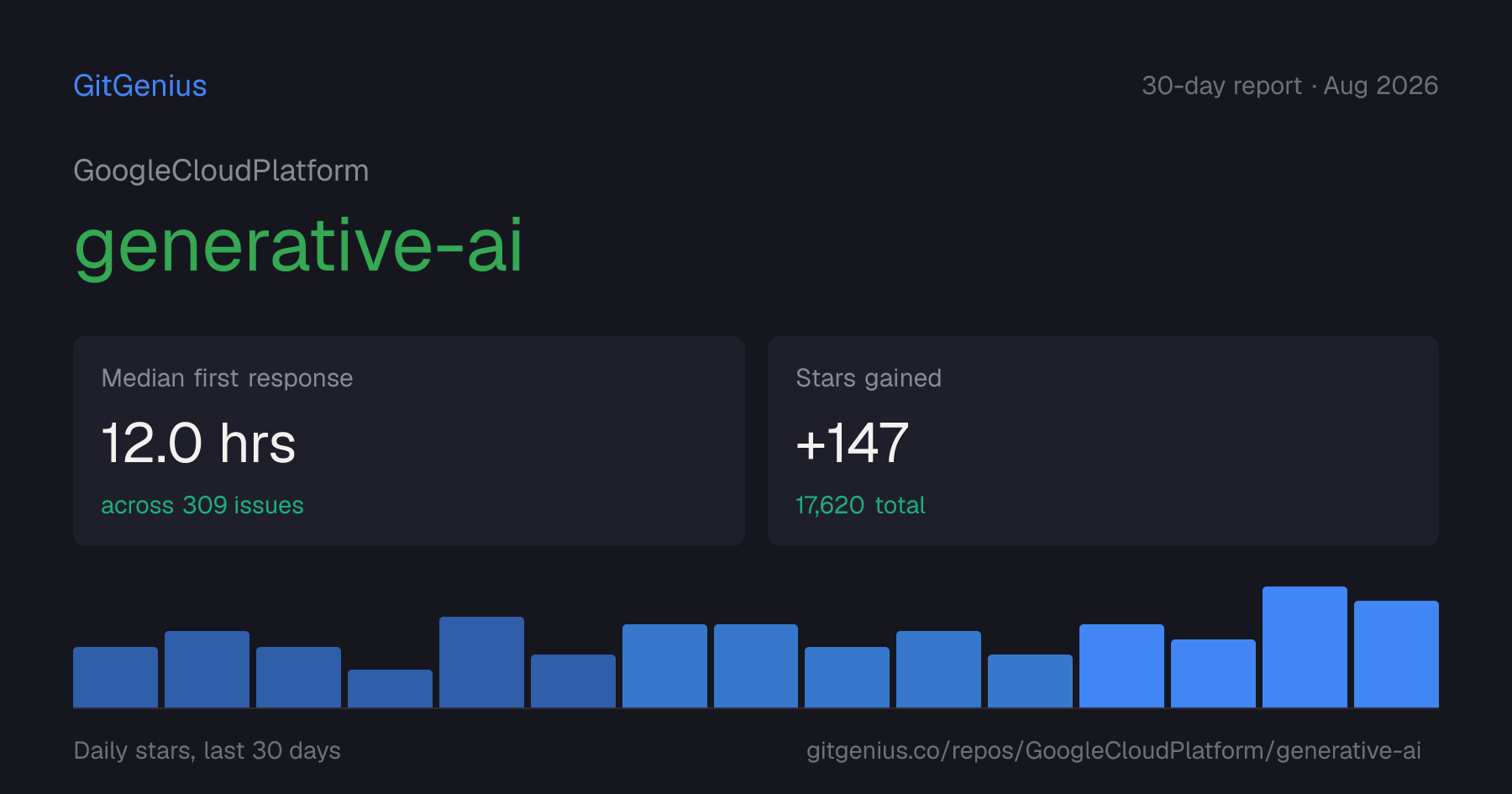Click the "+147" stars value
Viewport: 1512px width, 794px height.
[x=852, y=443]
